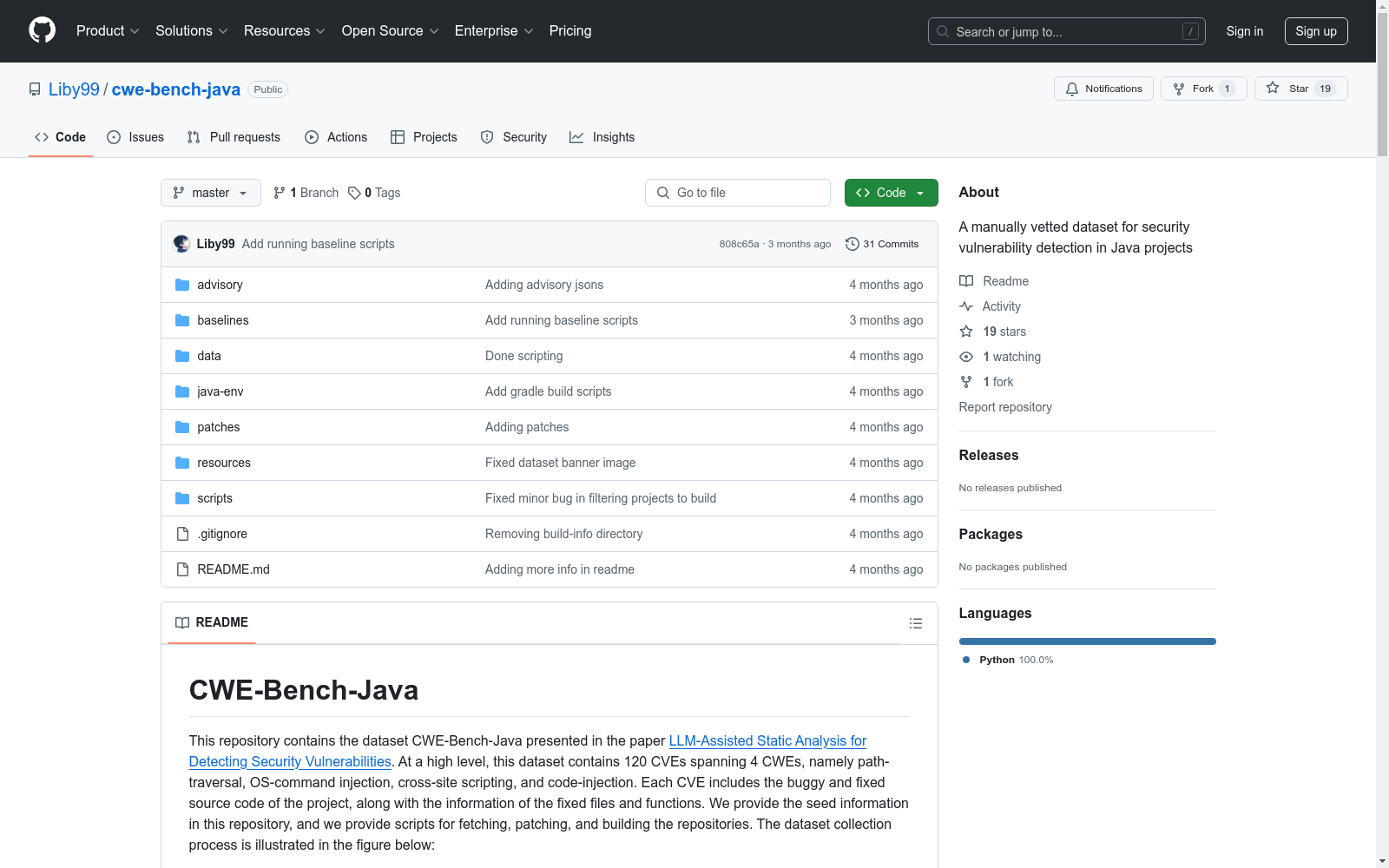Click the tag icon beside 0 Tags
This screenshot has width=1389, height=868.
point(354,193)
